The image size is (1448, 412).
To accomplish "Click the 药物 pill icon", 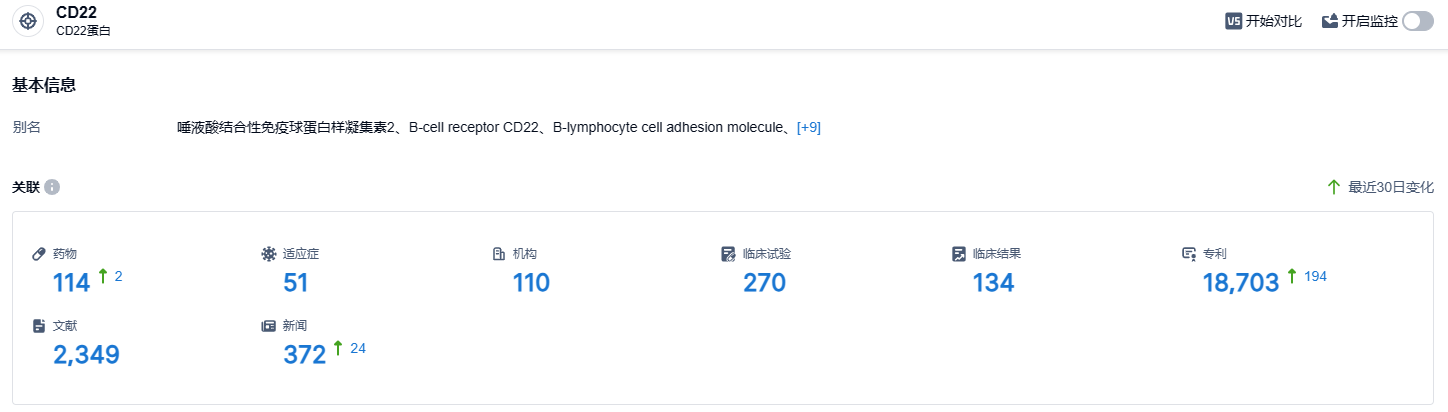I will 39,254.
